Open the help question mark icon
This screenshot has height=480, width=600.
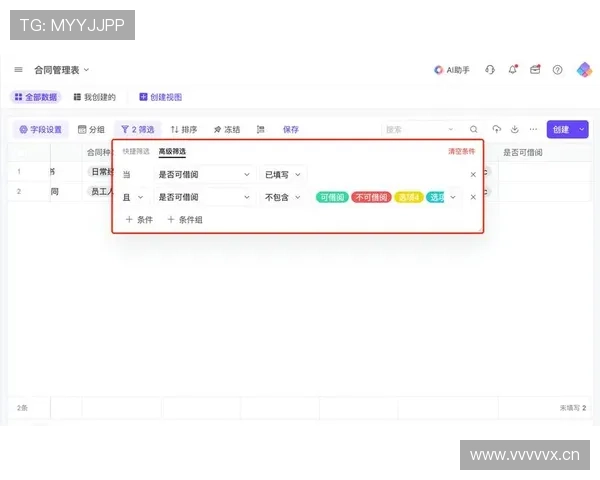click(558, 70)
